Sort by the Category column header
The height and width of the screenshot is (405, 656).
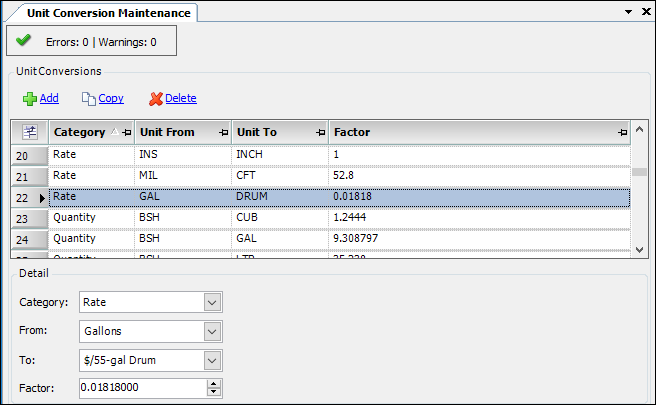[x=80, y=132]
